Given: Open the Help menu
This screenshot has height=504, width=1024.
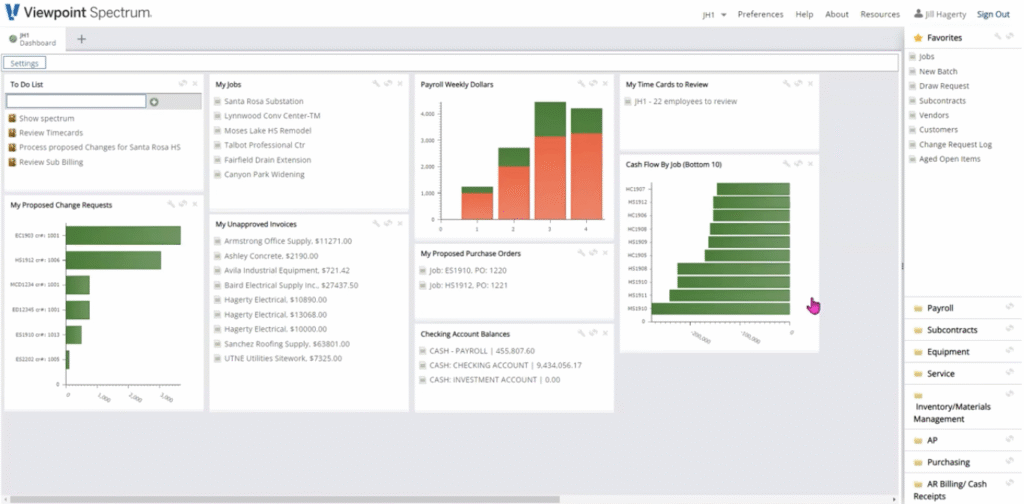Looking at the screenshot, I should (x=804, y=14).
